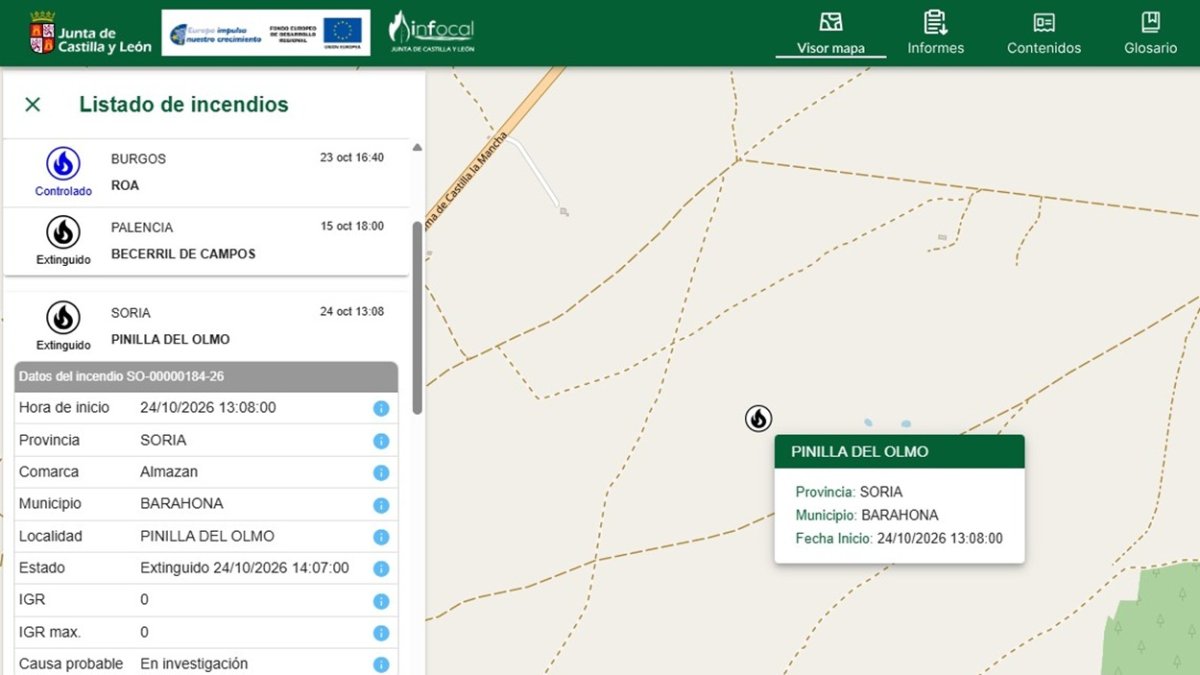Image resolution: width=1200 pixels, height=675 pixels.
Task: Open the Contenidos section
Action: tap(1044, 34)
